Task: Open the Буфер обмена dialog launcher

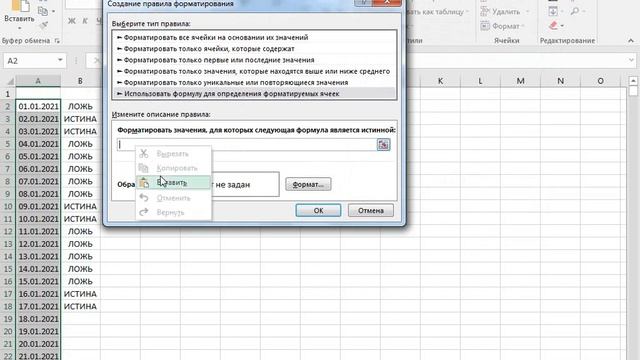Action: (57, 40)
